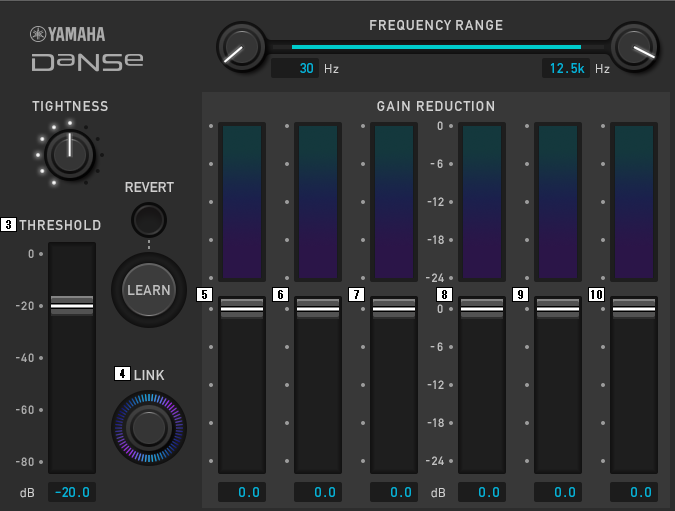Click the Revert button

[x=149, y=220]
